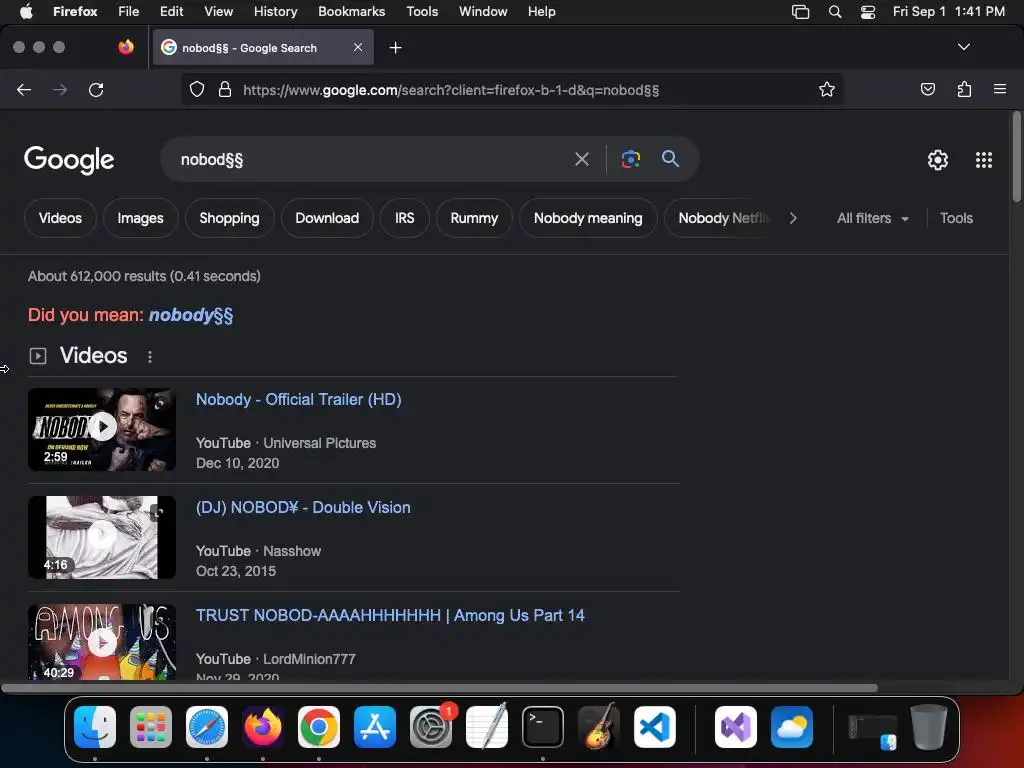Open a new tab with plus

tap(395, 48)
